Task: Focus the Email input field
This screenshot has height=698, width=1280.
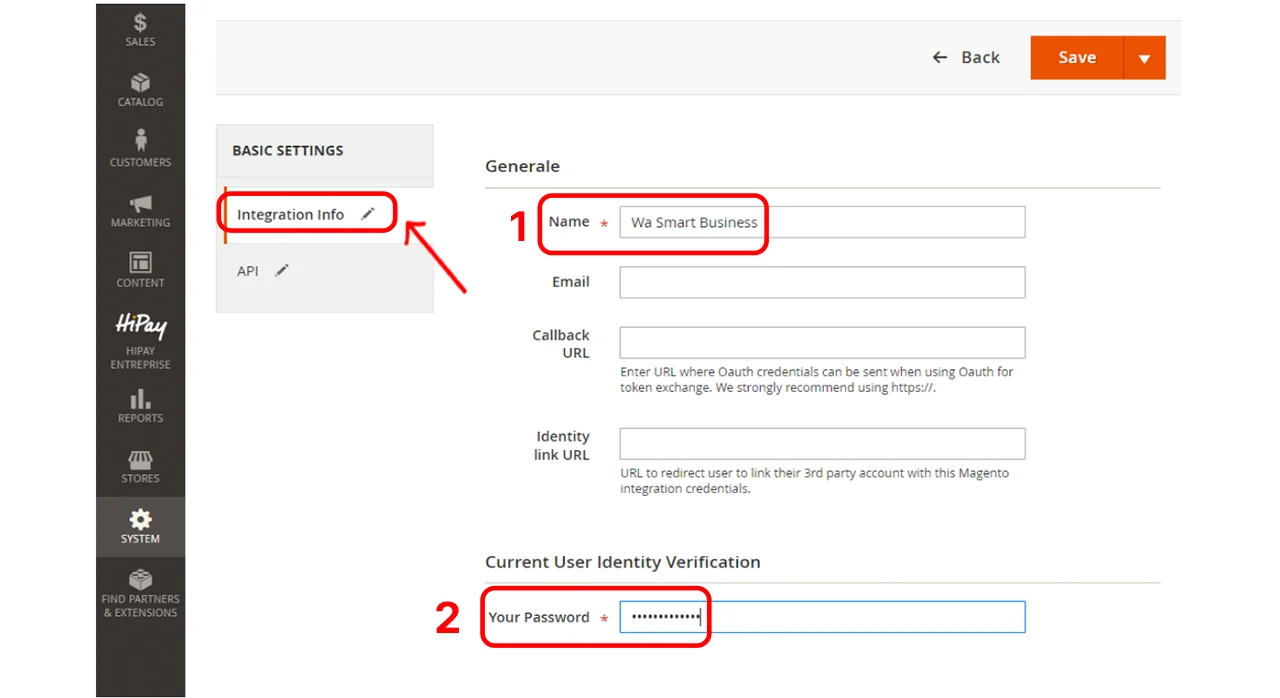Action: tap(822, 282)
